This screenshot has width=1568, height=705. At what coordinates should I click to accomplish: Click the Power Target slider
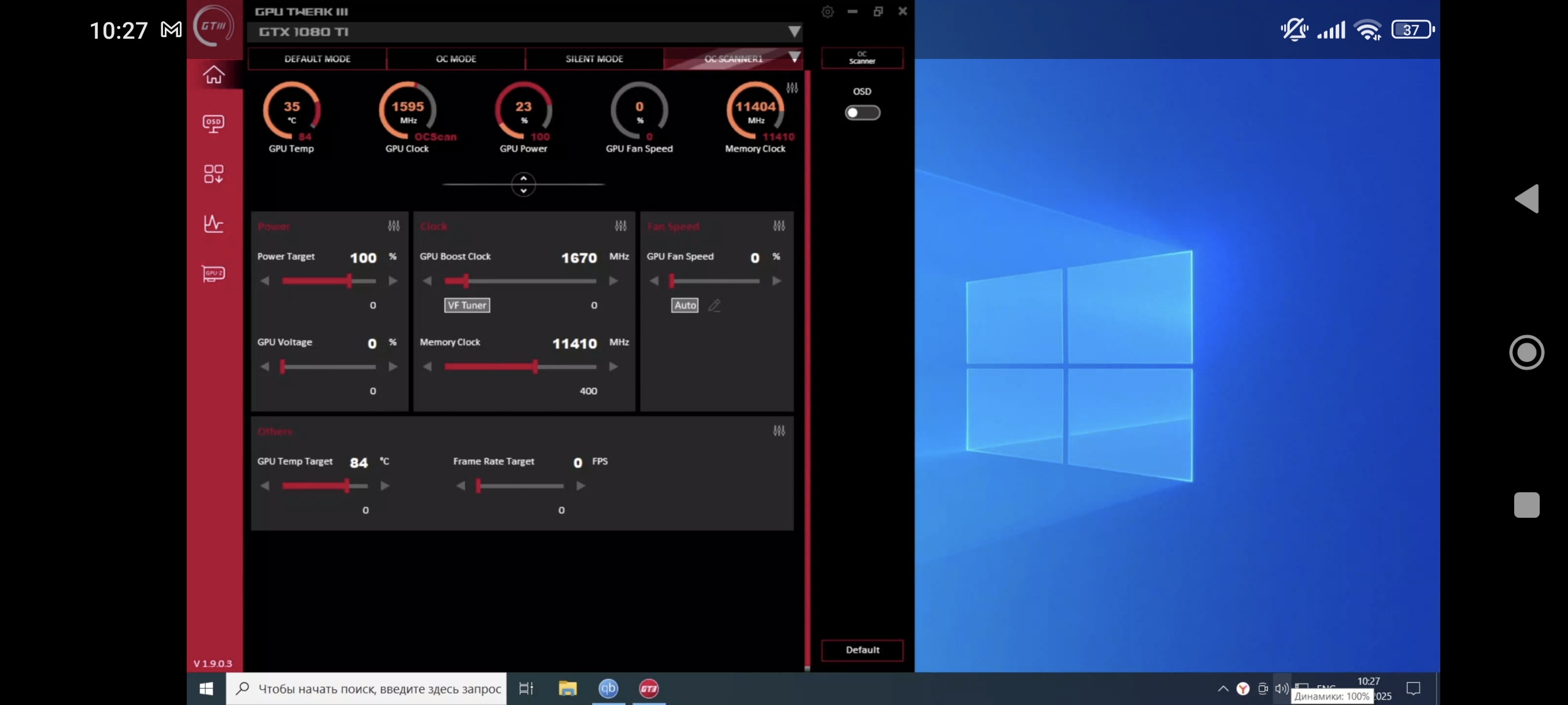pos(329,281)
